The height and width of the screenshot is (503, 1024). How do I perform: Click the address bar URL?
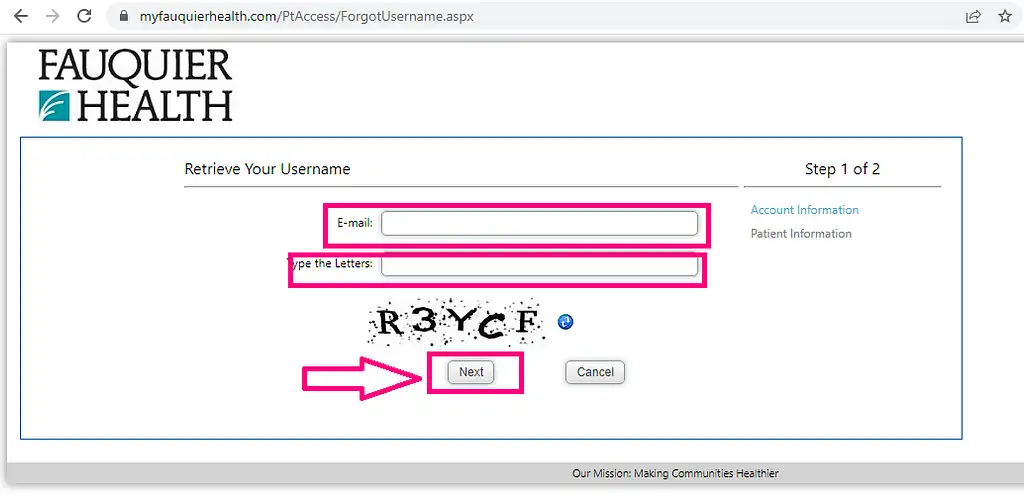pyautogui.click(x=306, y=16)
